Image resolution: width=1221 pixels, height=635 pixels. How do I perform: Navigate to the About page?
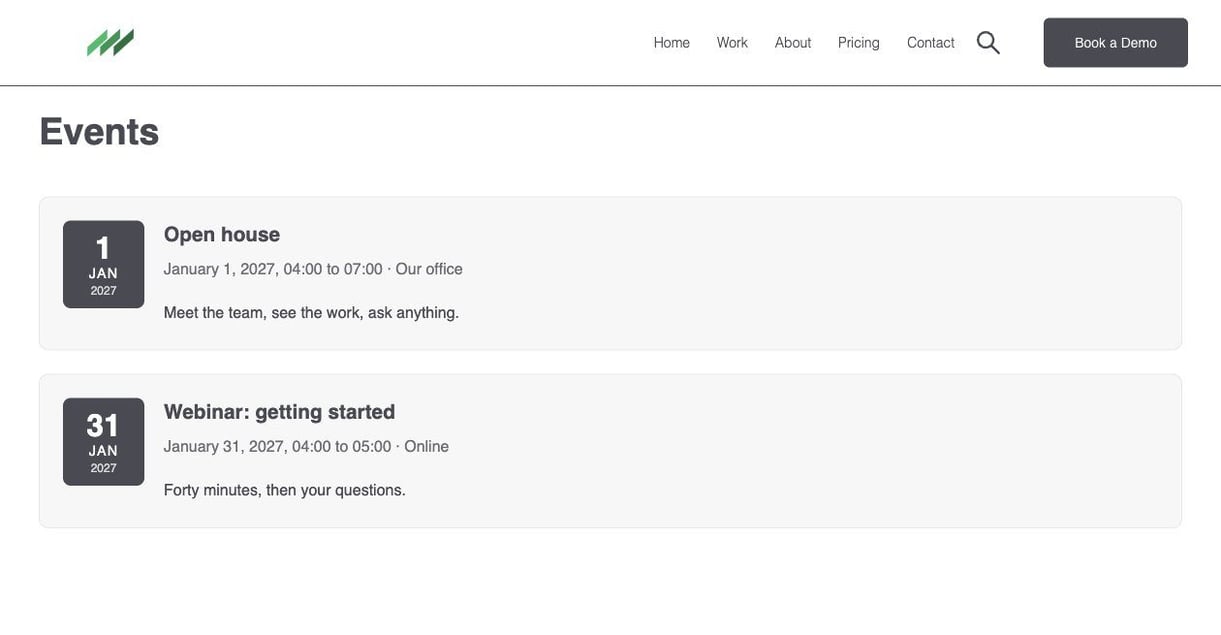point(793,43)
